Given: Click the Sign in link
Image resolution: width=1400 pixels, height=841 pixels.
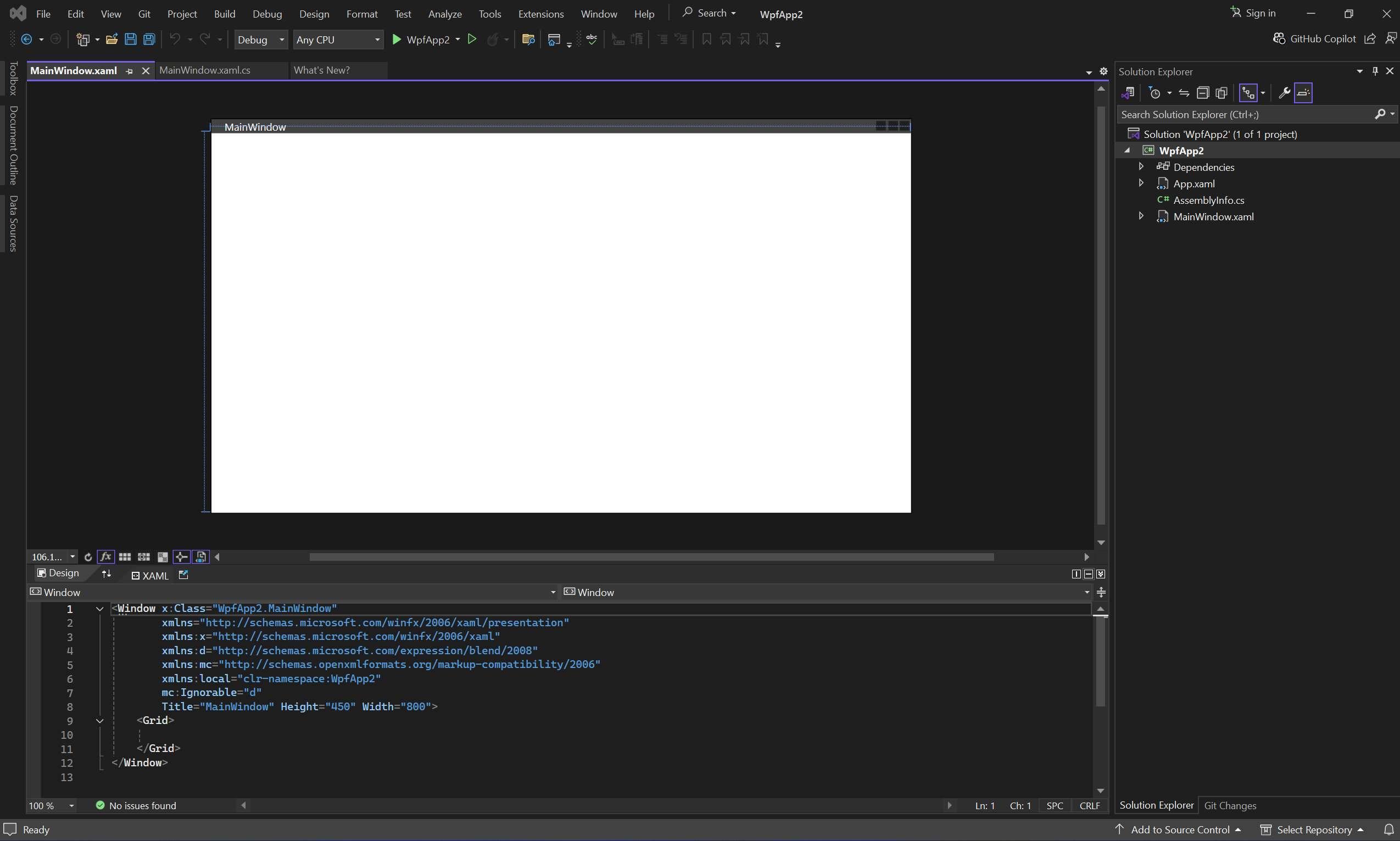Looking at the screenshot, I should [x=1253, y=13].
